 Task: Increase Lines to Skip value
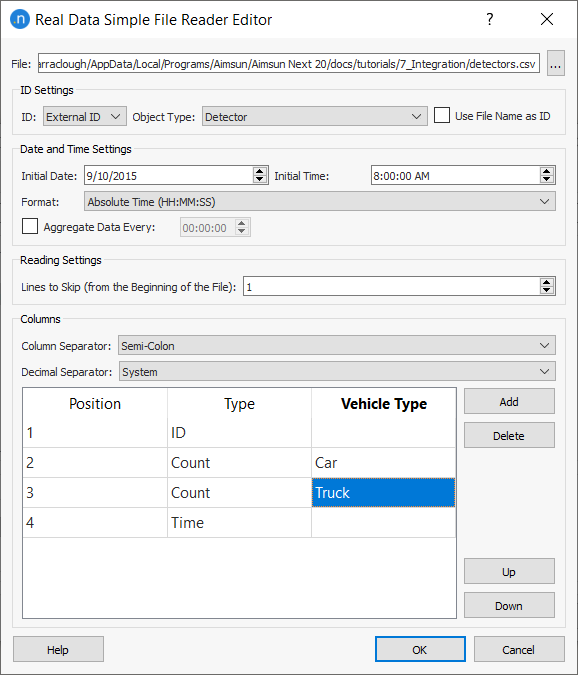click(x=547, y=282)
